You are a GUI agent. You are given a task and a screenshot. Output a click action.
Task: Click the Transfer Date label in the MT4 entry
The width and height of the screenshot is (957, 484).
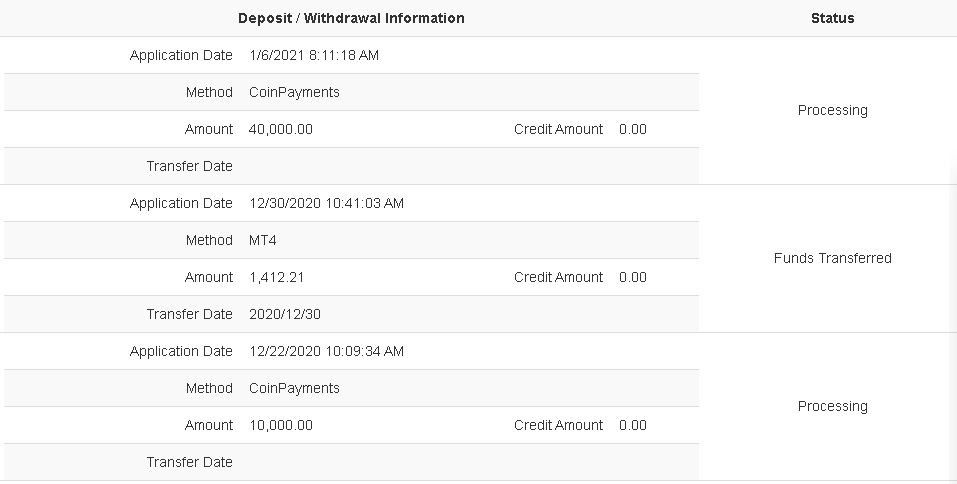(x=189, y=314)
